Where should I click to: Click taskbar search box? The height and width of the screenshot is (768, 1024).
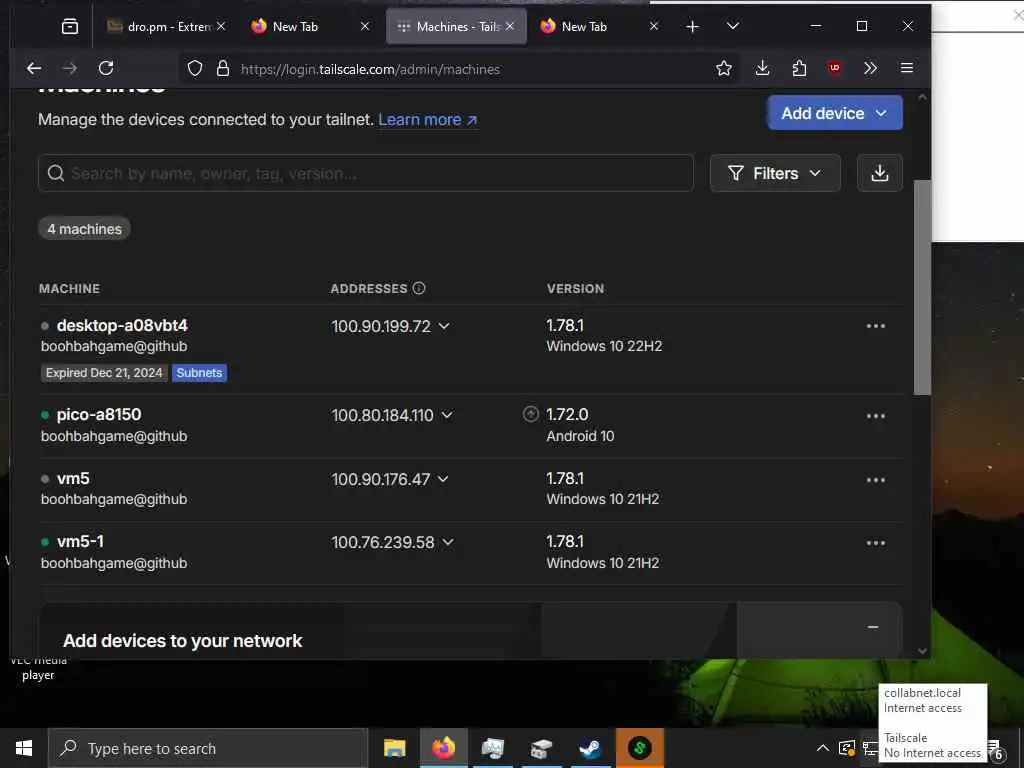coord(208,748)
